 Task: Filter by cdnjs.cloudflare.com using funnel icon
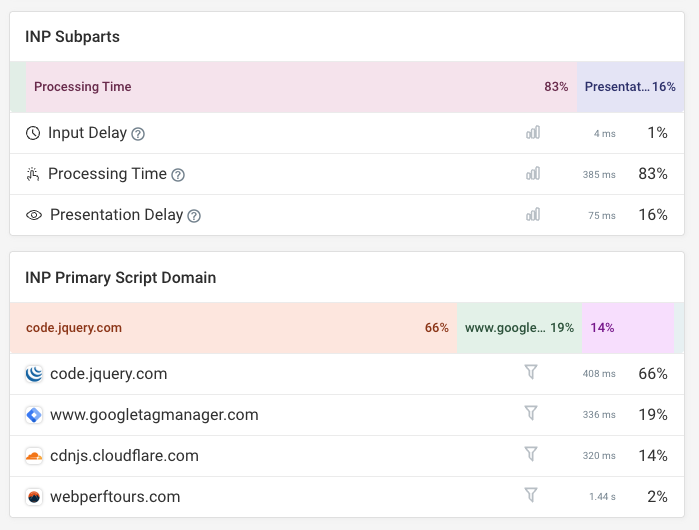click(x=531, y=454)
